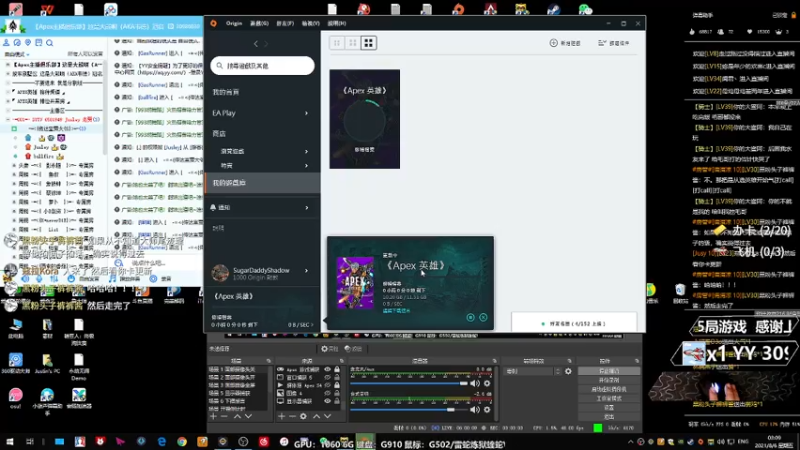Remove selected OBS source
Viewport: 800px width, 450px height.
click(292, 416)
